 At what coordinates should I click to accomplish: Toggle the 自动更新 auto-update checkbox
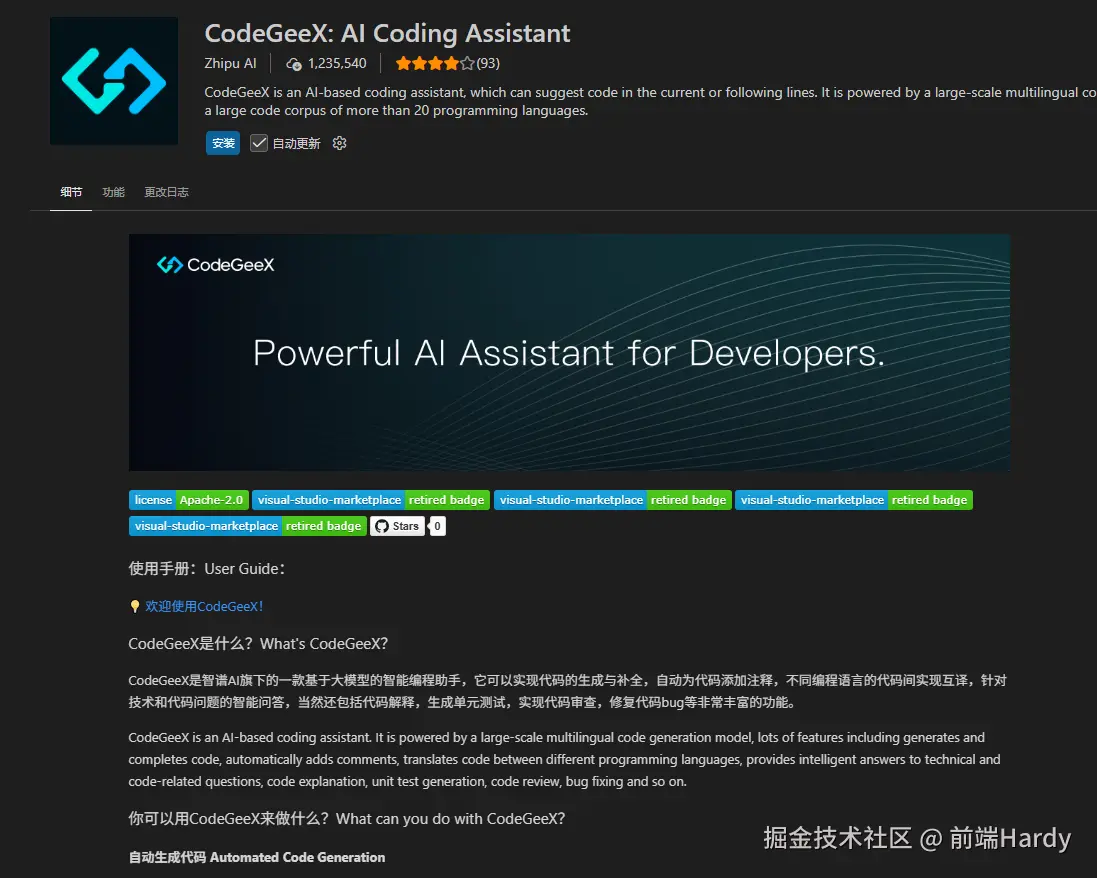259,143
